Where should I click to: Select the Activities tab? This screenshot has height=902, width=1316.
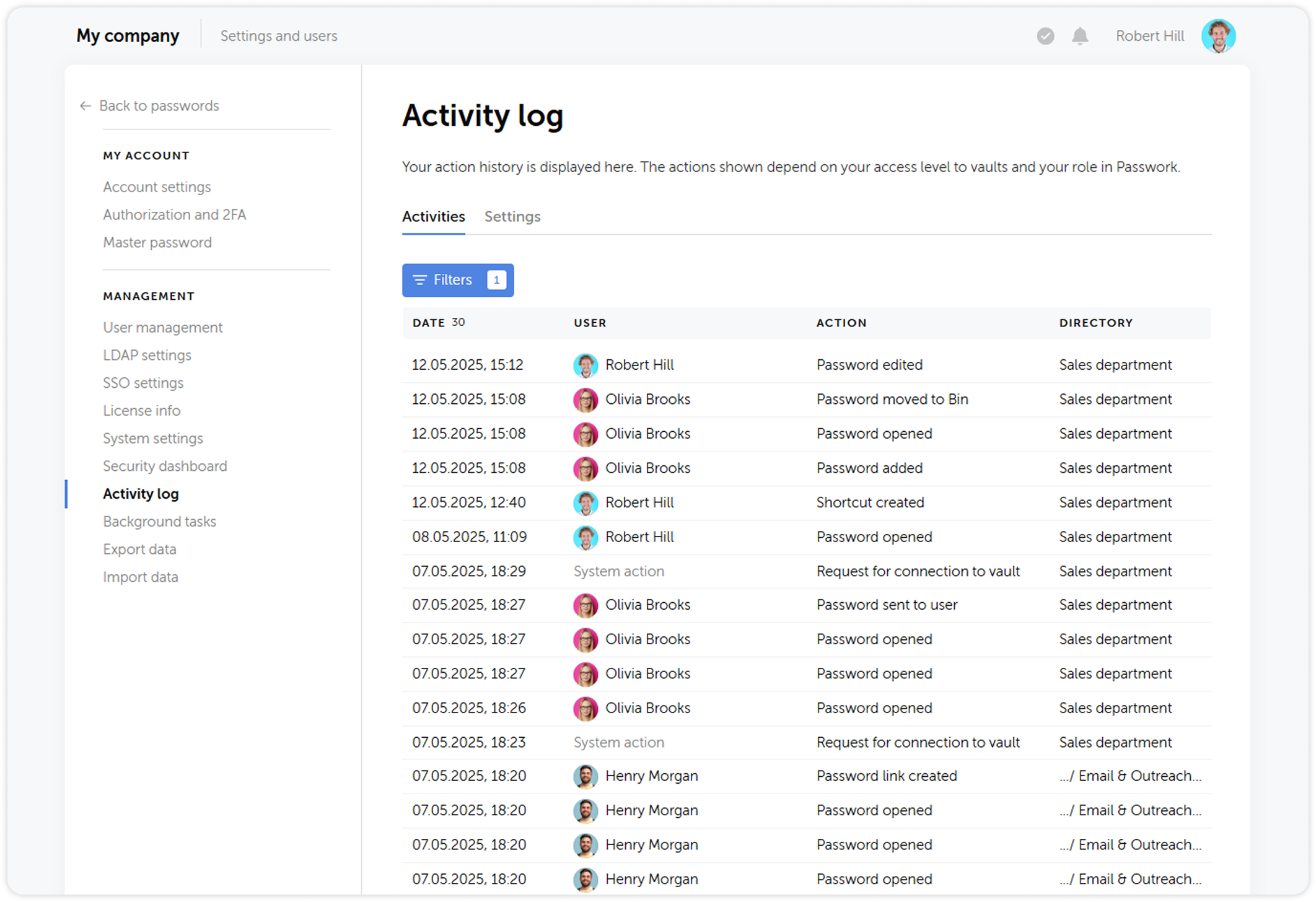(434, 216)
